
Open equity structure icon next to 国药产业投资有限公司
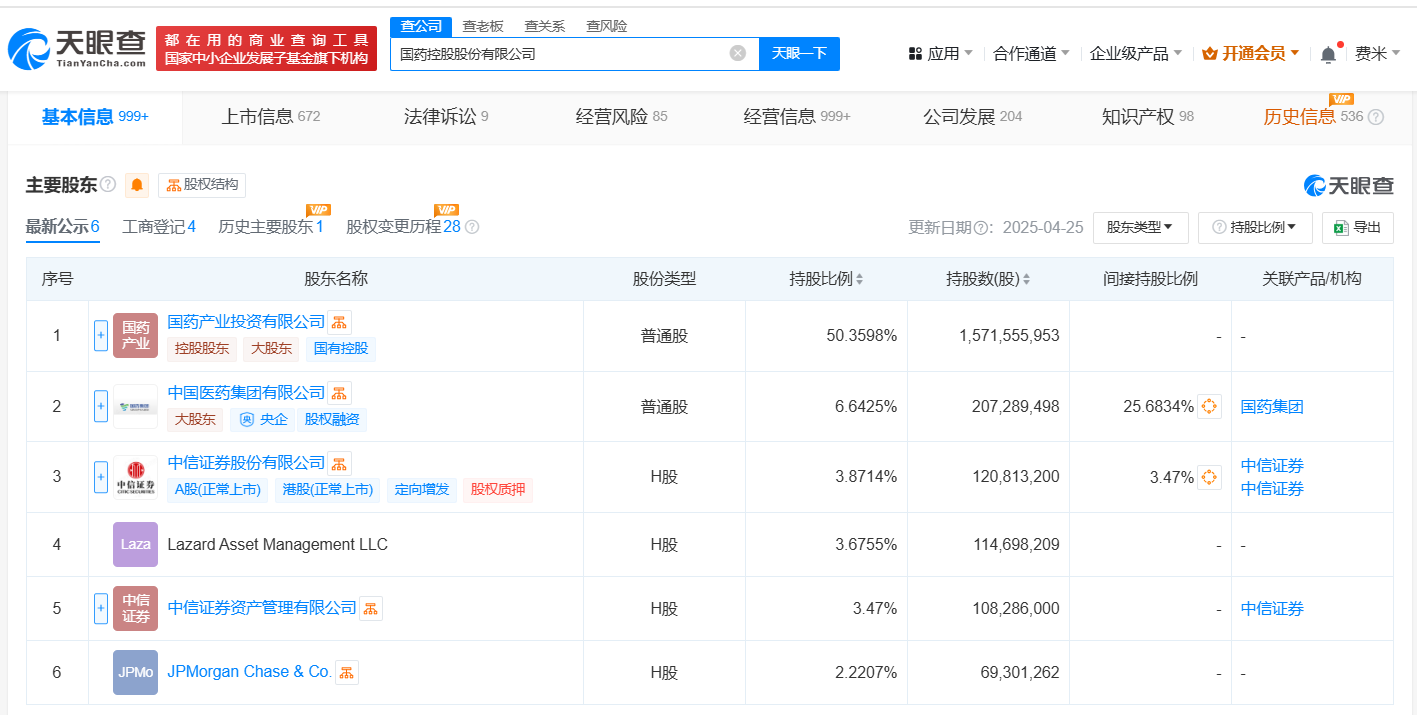(x=339, y=322)
